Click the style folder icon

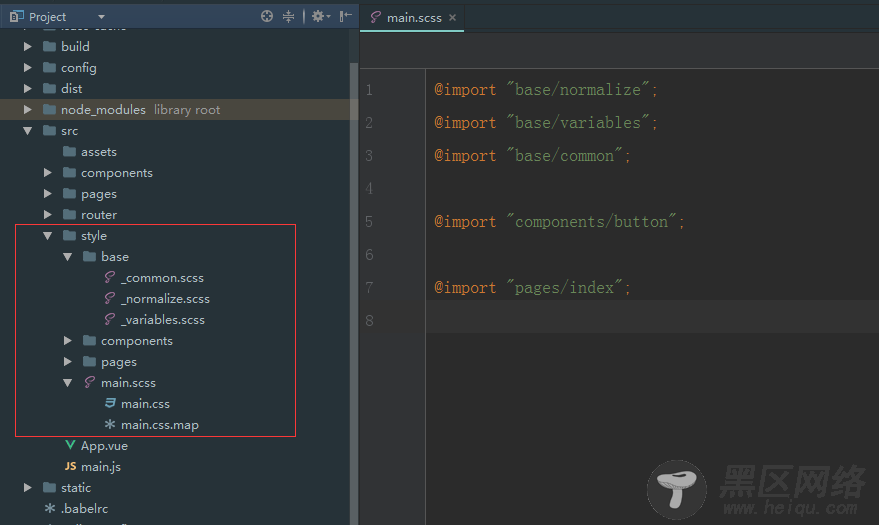pos(70,235)
